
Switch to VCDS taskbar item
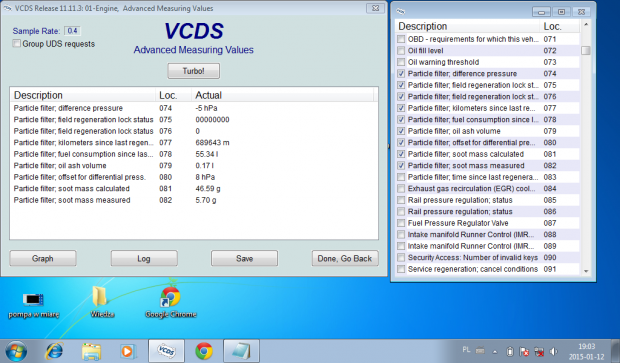[x=166, y=351]
